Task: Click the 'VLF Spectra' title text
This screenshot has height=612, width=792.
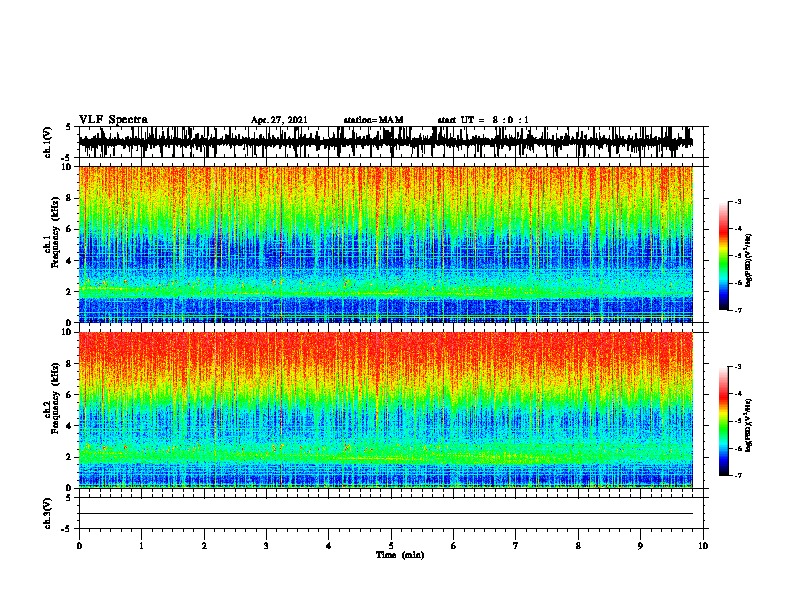Action: [113, 120]
